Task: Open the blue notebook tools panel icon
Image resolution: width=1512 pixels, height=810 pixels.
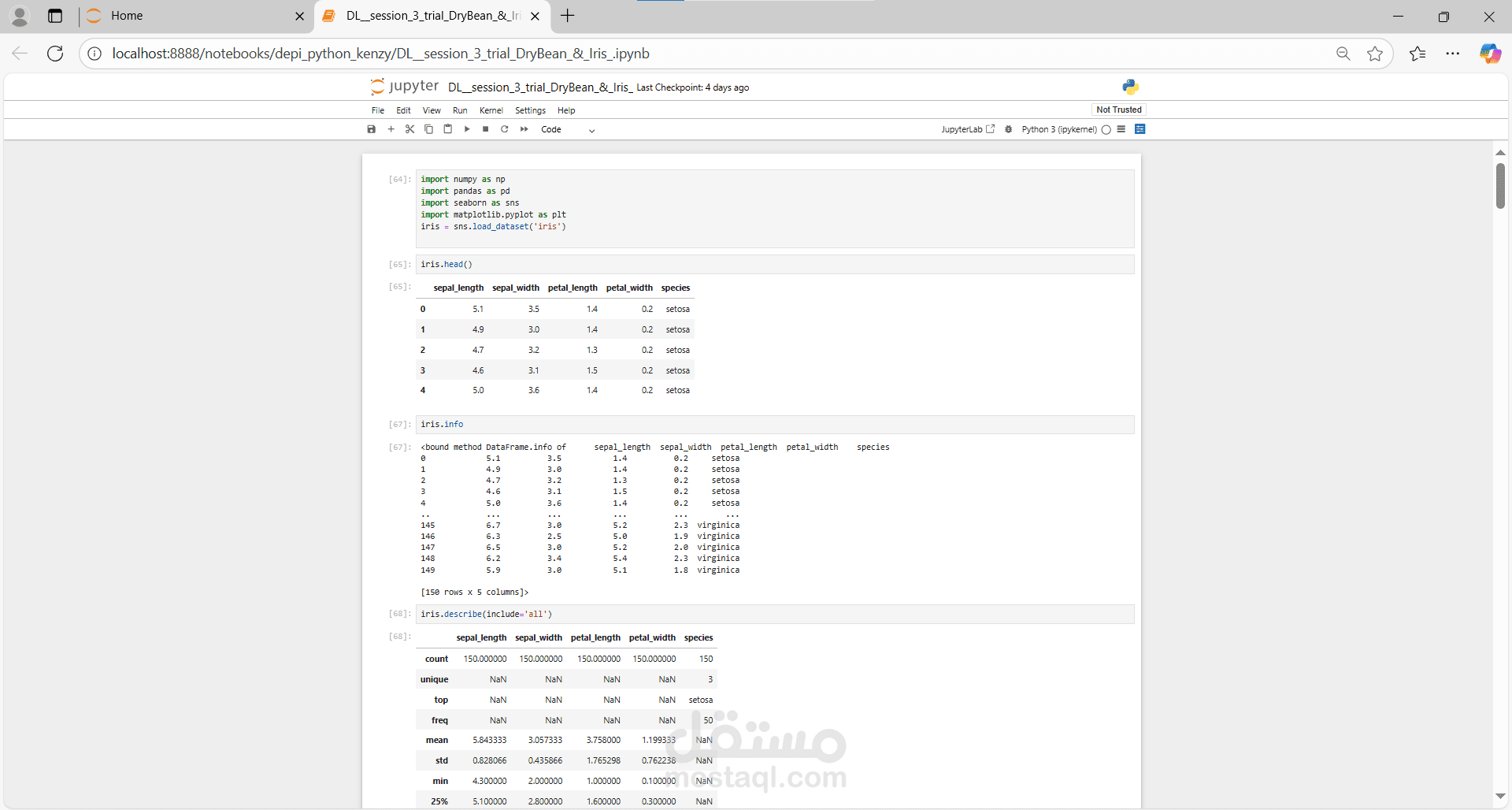Action: (1140, 129)
